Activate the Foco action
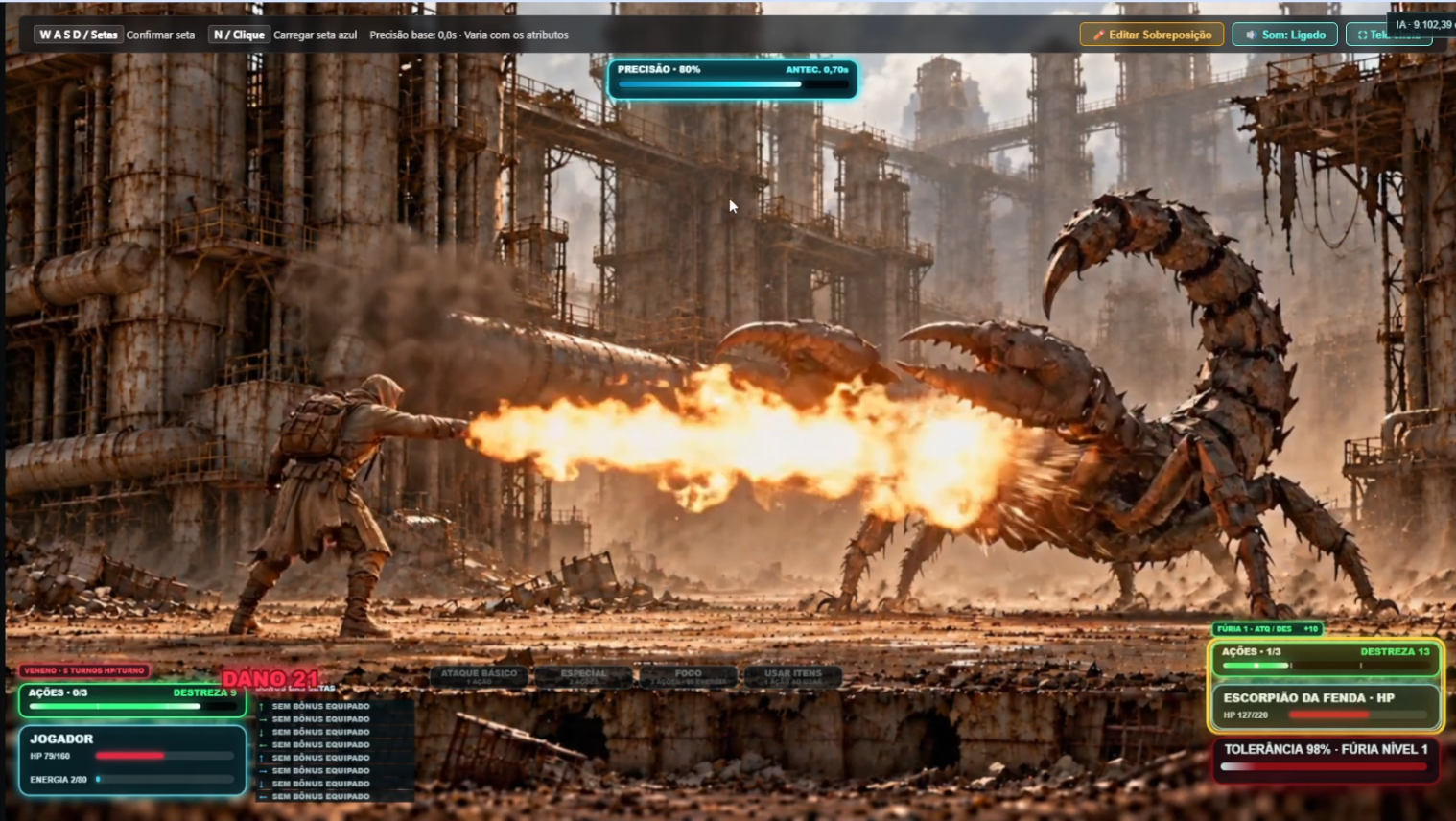 click(x=688, y=676)
